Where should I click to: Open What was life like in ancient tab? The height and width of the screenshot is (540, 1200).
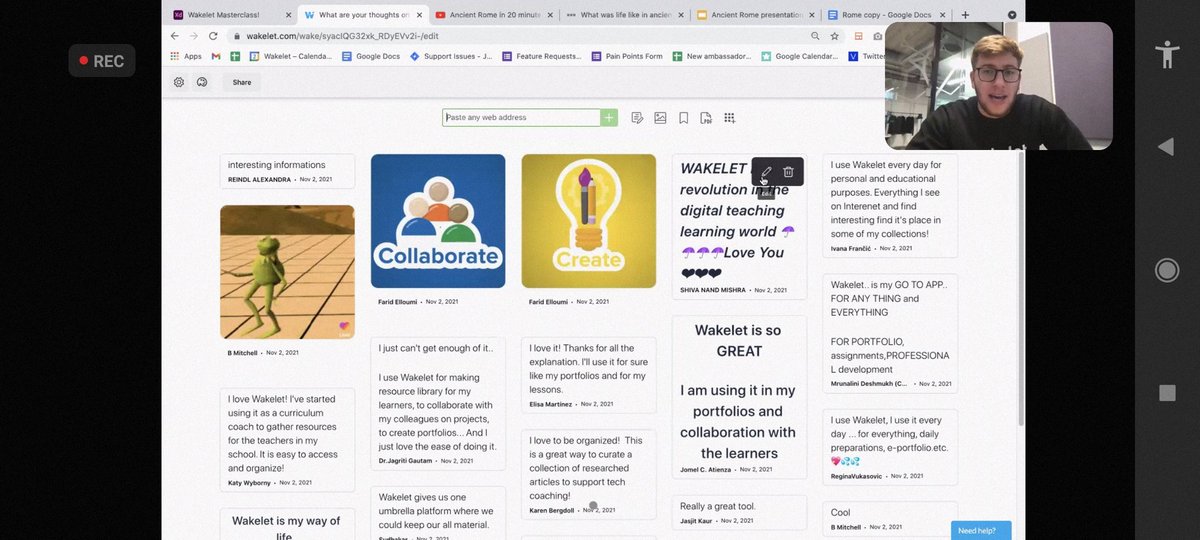pyautogui.click(x=625, y=15)
